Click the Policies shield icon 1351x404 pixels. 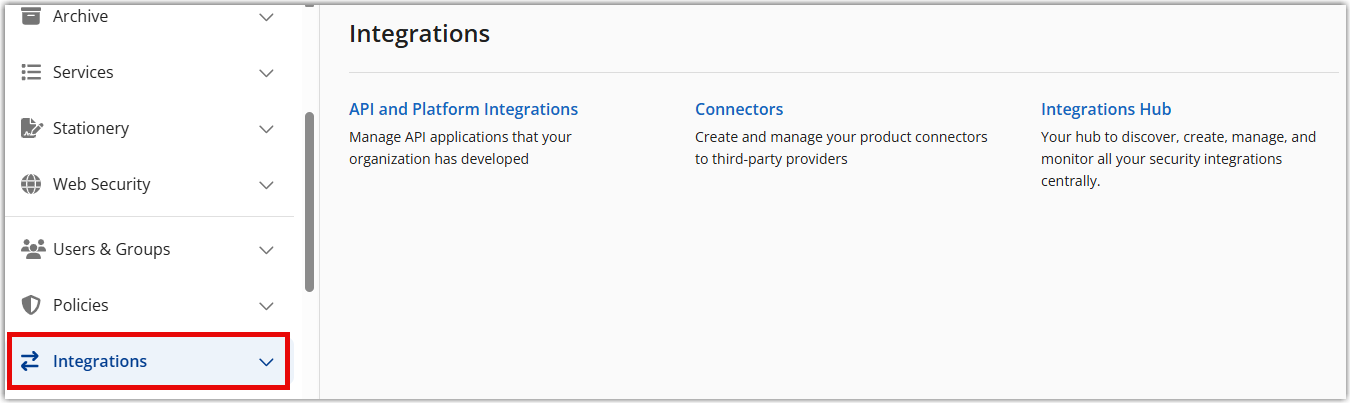[x=31, y=305]
